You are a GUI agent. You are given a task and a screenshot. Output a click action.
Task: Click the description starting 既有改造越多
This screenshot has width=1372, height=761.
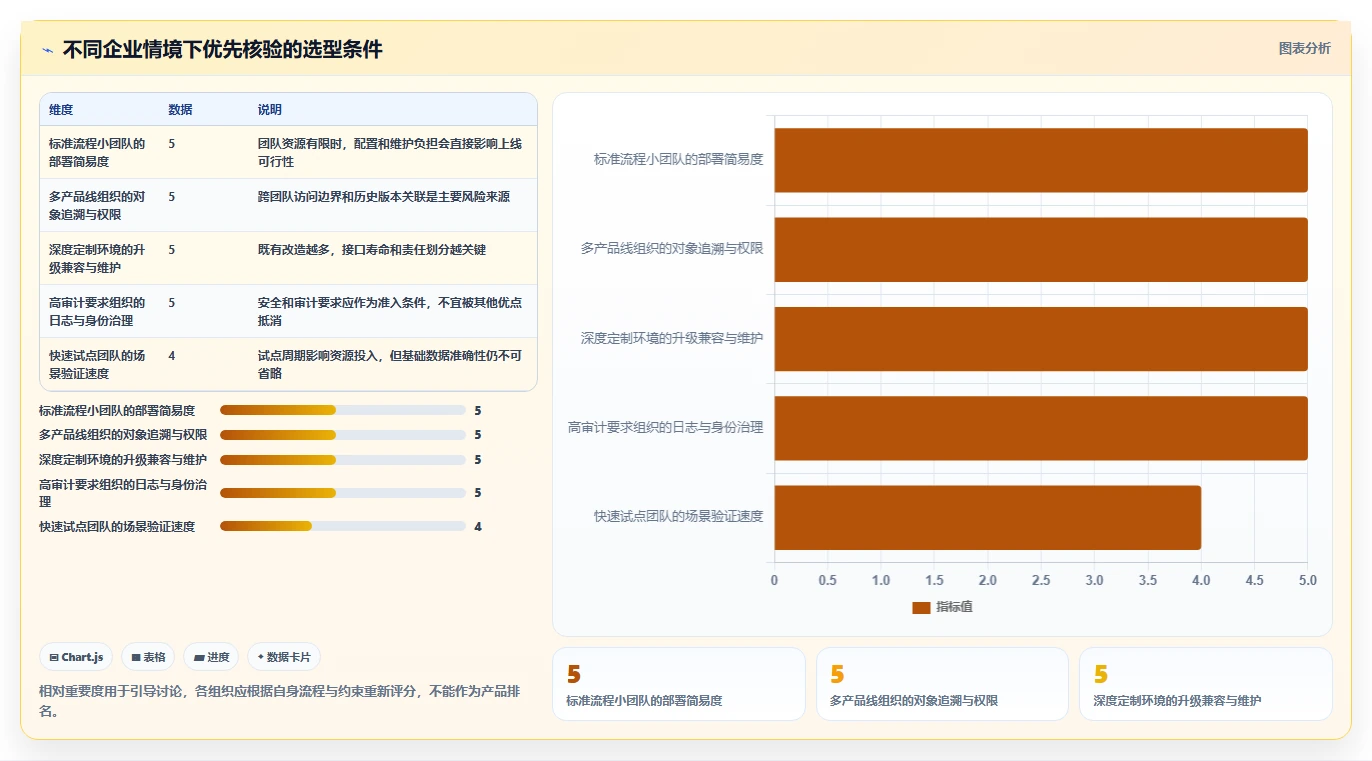pos(372,250)
